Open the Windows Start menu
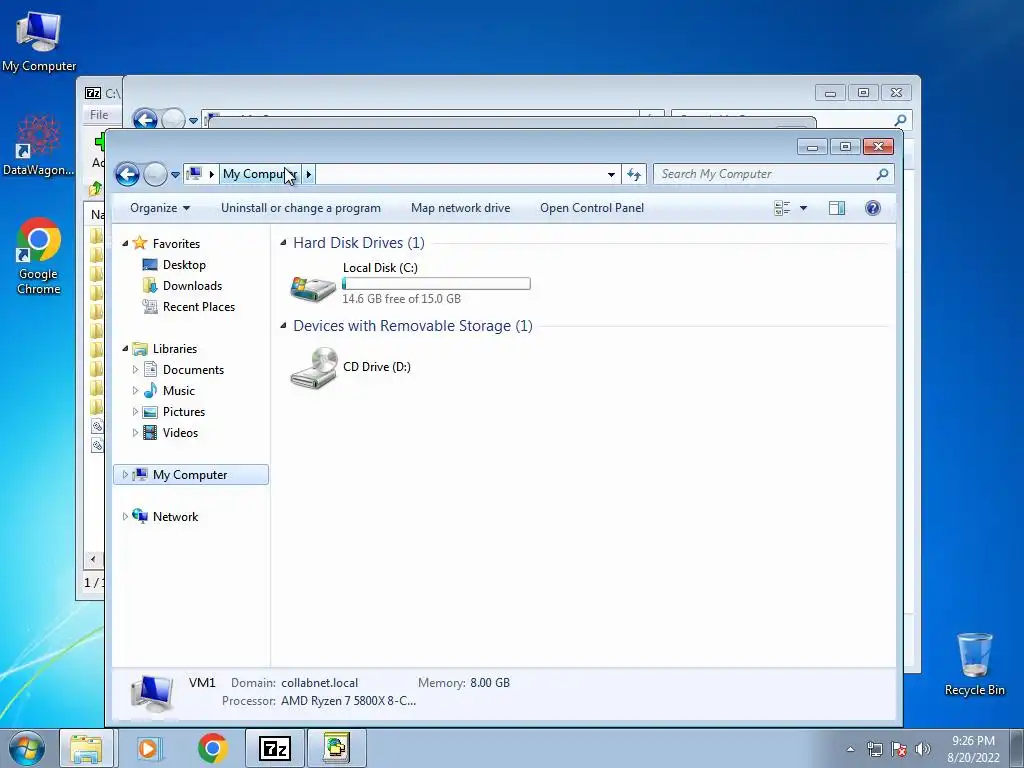The width and height of the screenshot is (1024, 768). click(x=27, y=748)
